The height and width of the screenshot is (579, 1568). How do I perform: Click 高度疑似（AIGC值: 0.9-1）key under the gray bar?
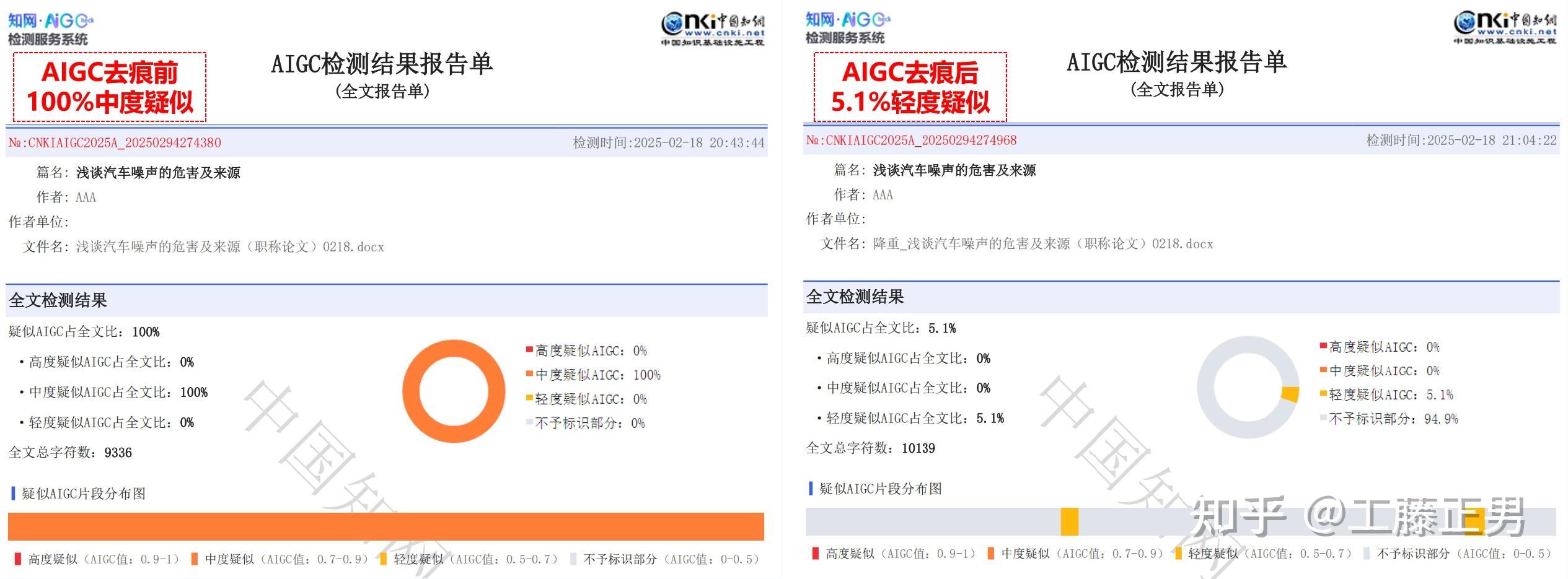(x=894, y=554)
